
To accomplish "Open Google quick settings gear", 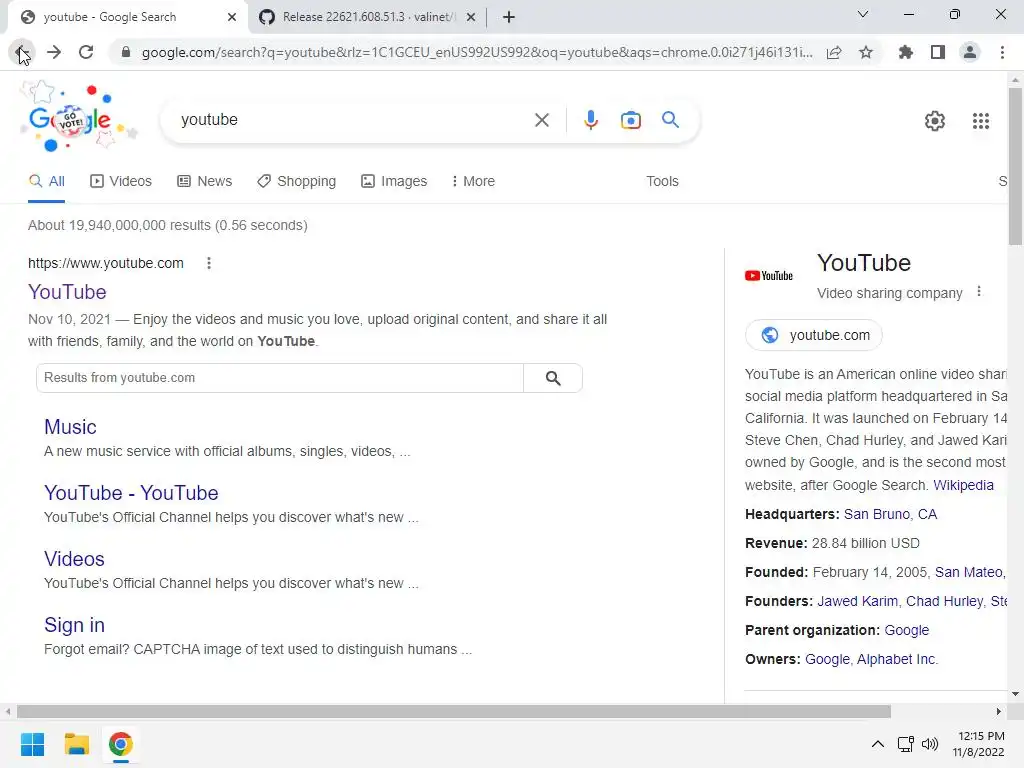I will 935,121.
